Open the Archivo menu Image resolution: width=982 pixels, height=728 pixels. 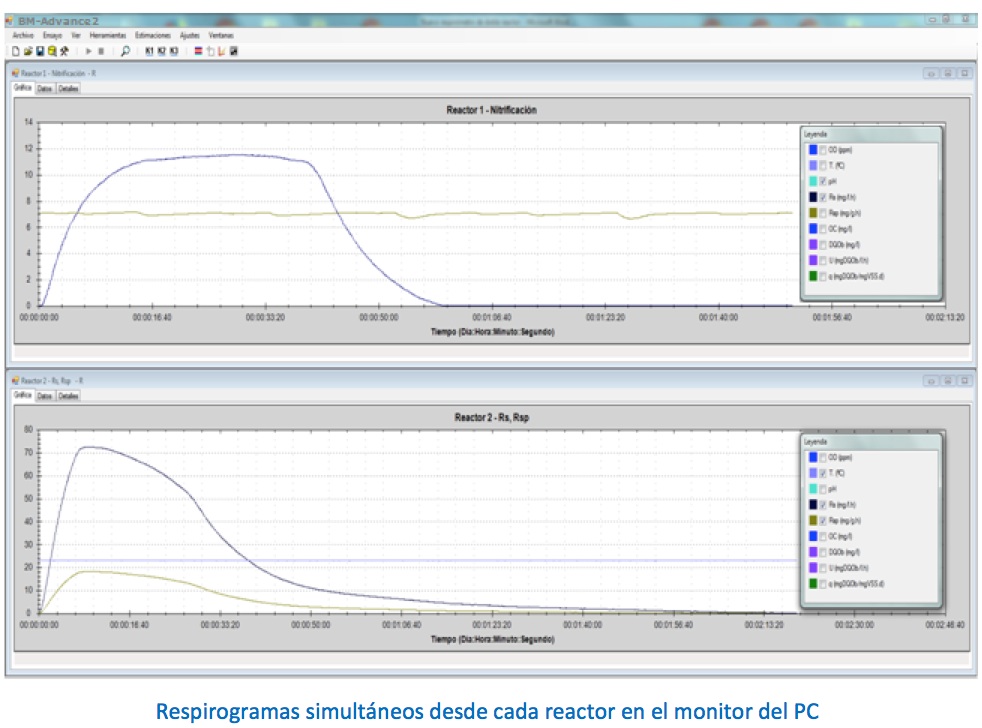pyautogui.click(x=23, y=36)
